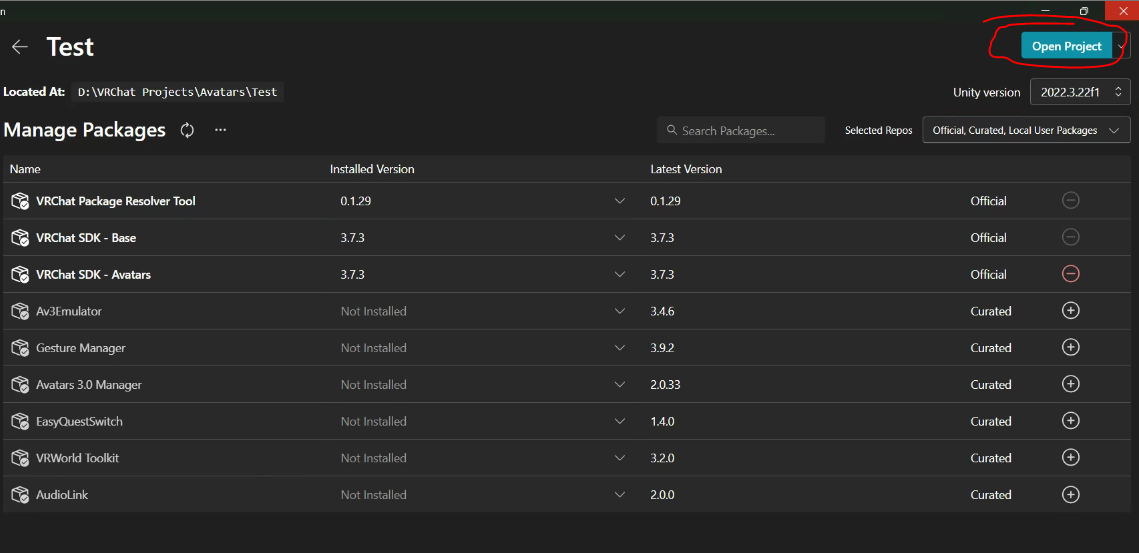Add the EasyQuestSwitch package

coord(1070,421)
